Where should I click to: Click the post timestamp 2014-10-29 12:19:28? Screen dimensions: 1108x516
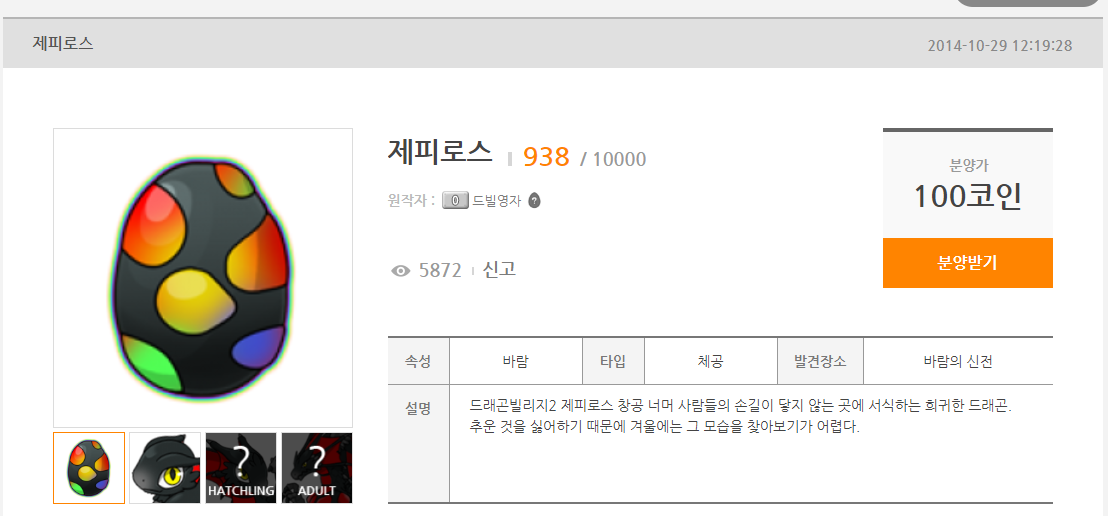1000,46
